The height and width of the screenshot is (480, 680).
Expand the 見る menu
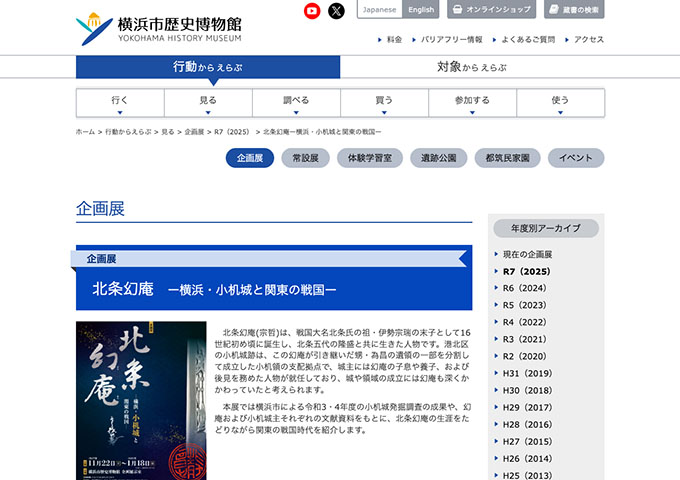(x=208, y=103)
